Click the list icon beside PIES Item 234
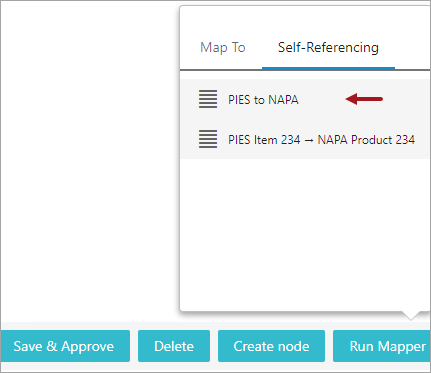The height and width of the screenshot is (373, 431). [208, 139]
